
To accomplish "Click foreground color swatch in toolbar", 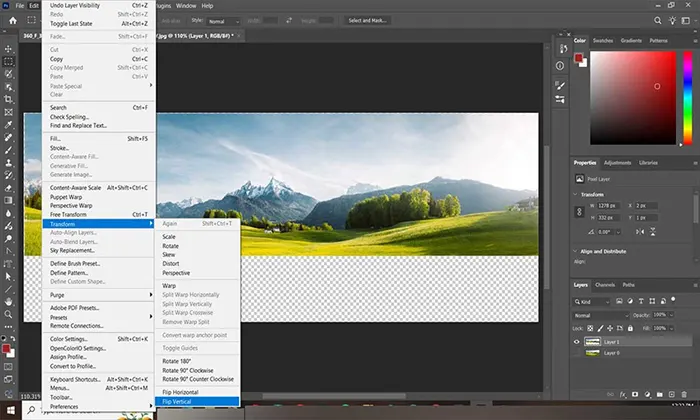I will (x=6, y=349).
